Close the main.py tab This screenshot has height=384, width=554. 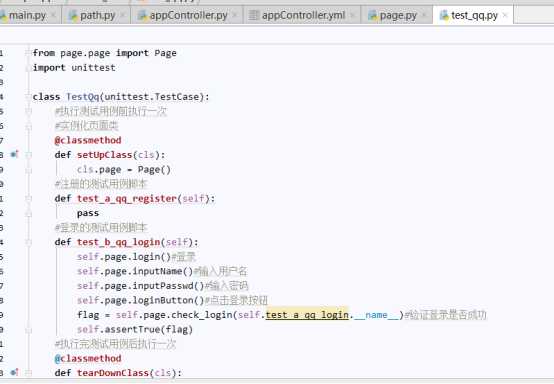[53, 15]
